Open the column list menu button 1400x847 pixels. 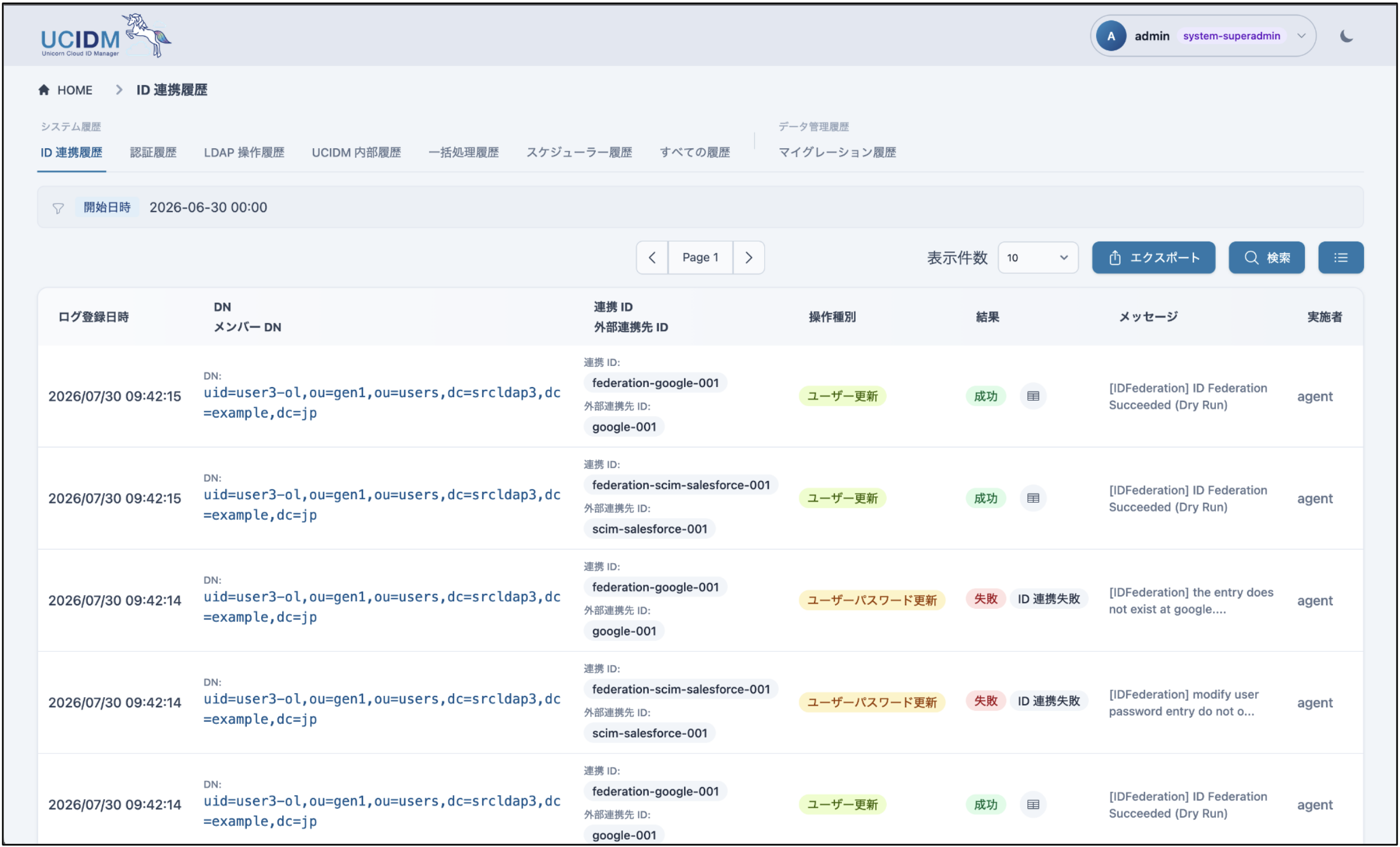click(1341, 258)
